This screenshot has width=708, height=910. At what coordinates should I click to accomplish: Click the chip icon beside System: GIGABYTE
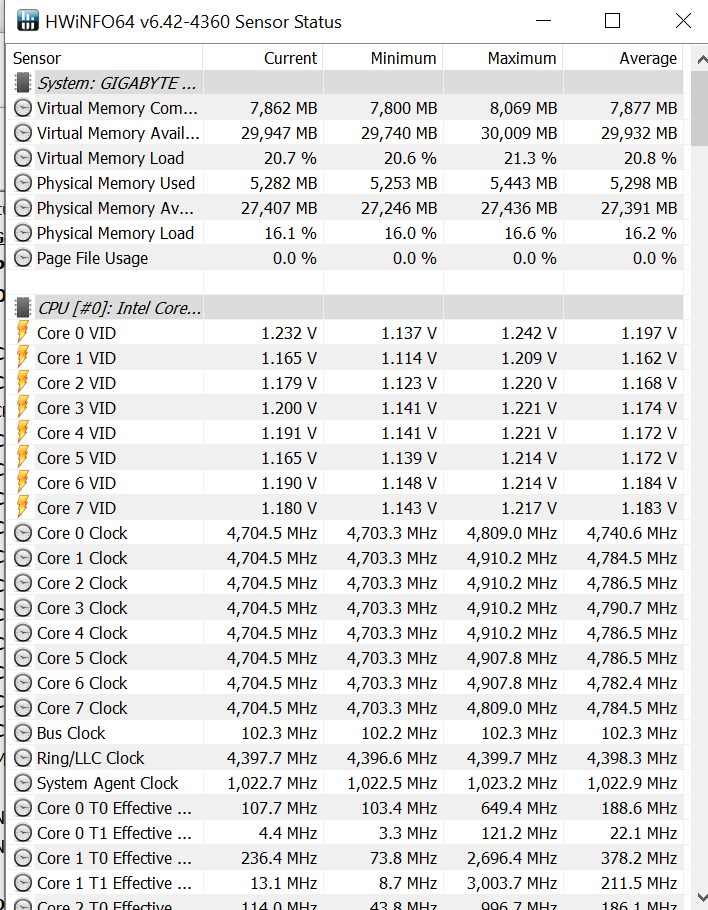pyautogui.click(x=23, y=83)
